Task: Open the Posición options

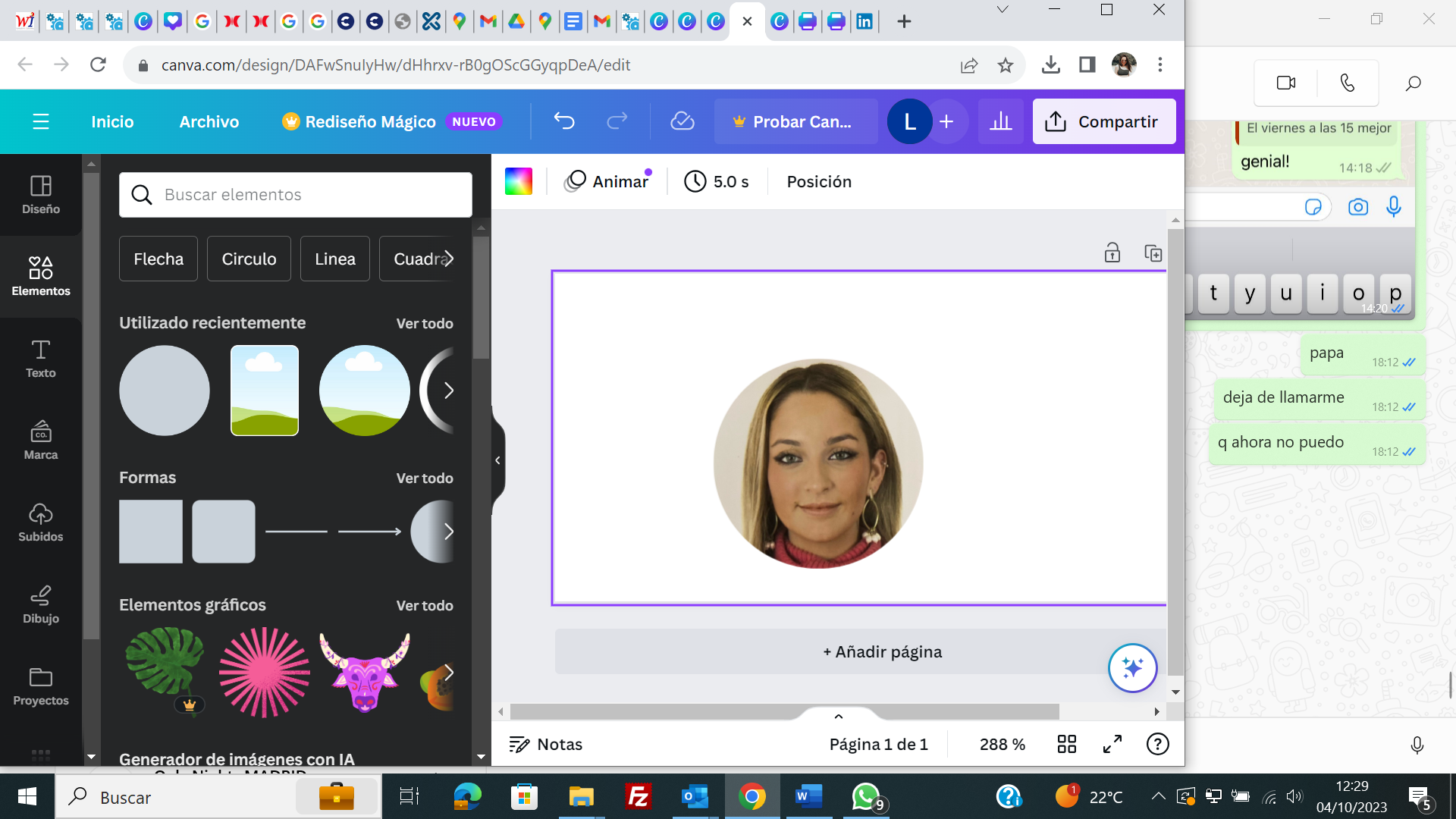Action: (x=819, y=182)
